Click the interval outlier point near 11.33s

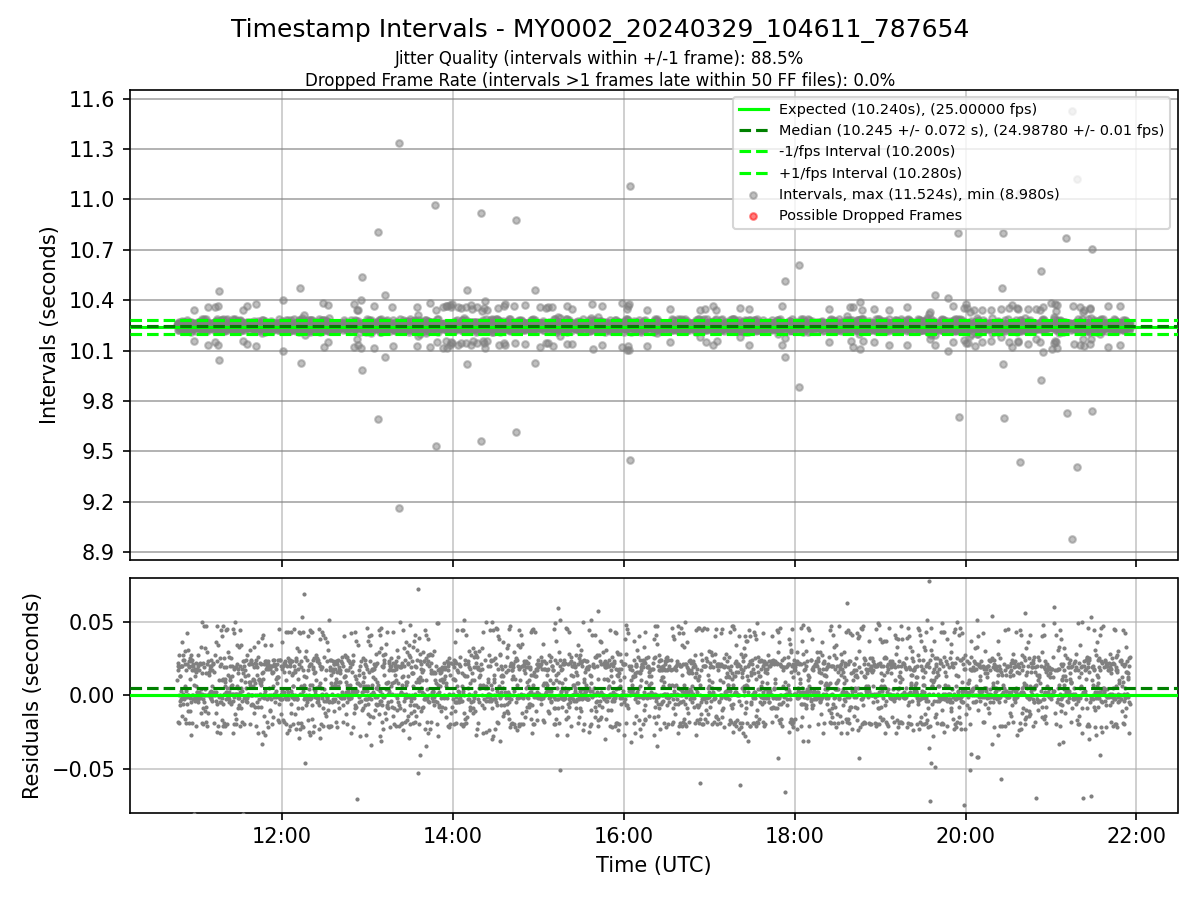(399, 143)
